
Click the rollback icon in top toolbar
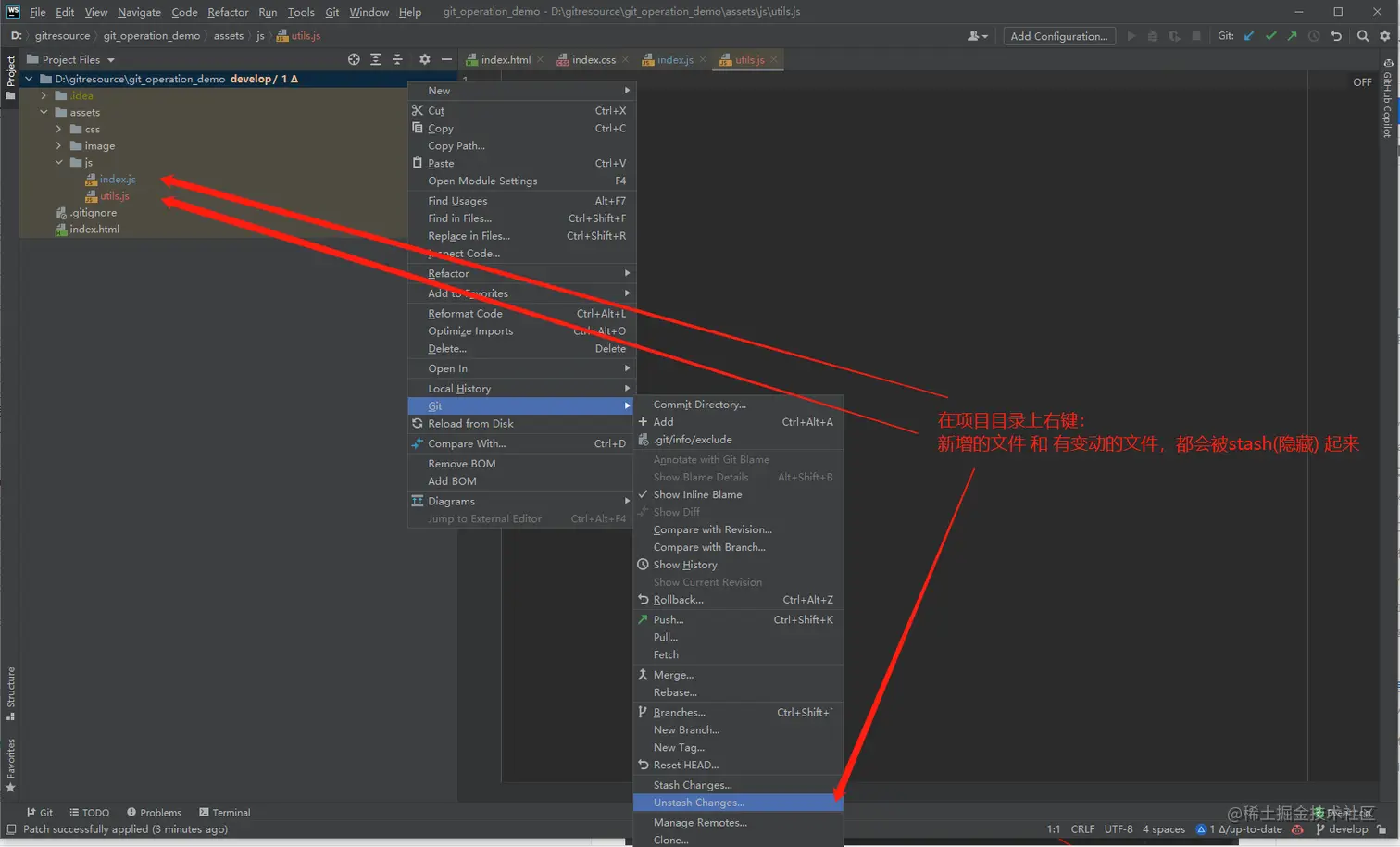coord(1336,36)
